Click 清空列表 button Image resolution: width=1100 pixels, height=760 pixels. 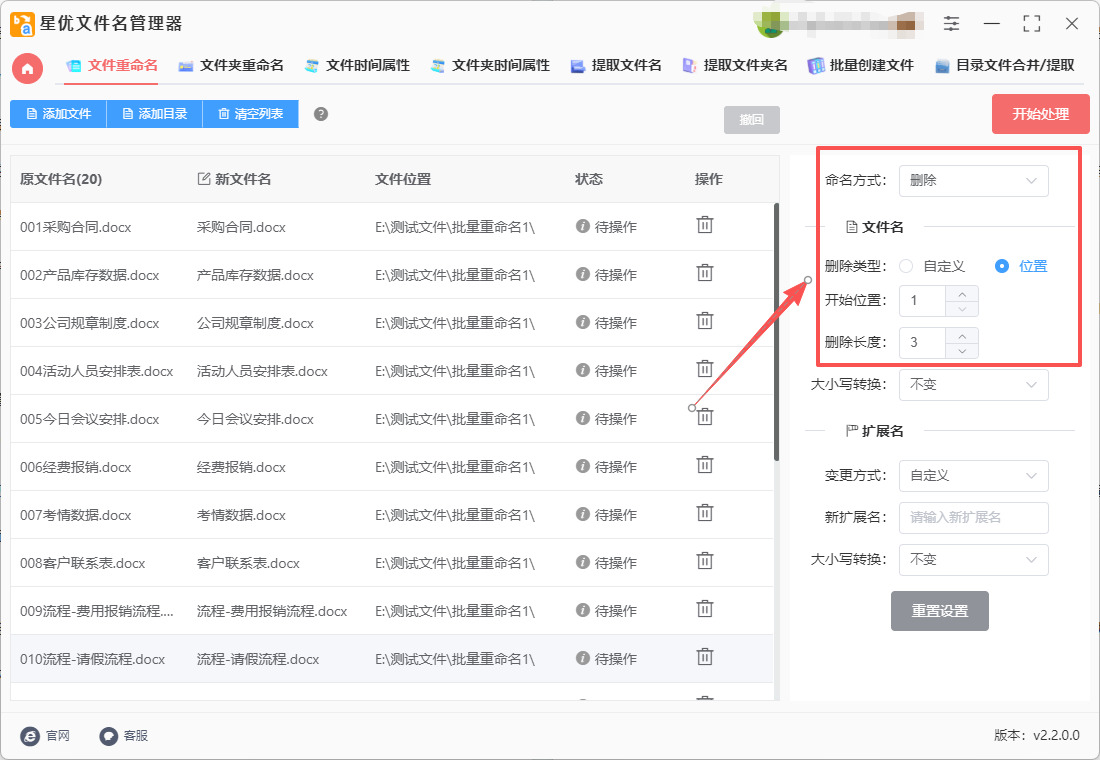tap(250, 114)
